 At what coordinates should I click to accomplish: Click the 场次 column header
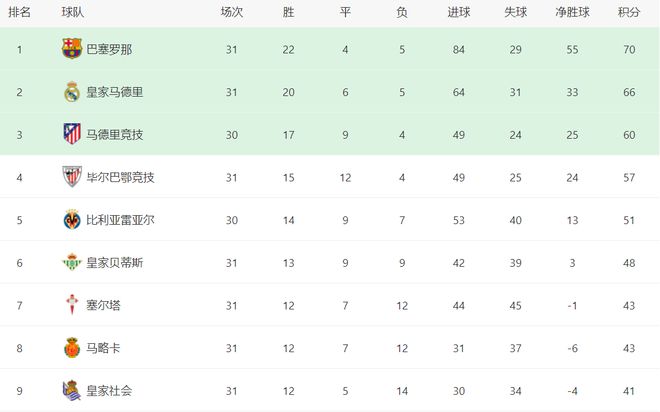232,13
